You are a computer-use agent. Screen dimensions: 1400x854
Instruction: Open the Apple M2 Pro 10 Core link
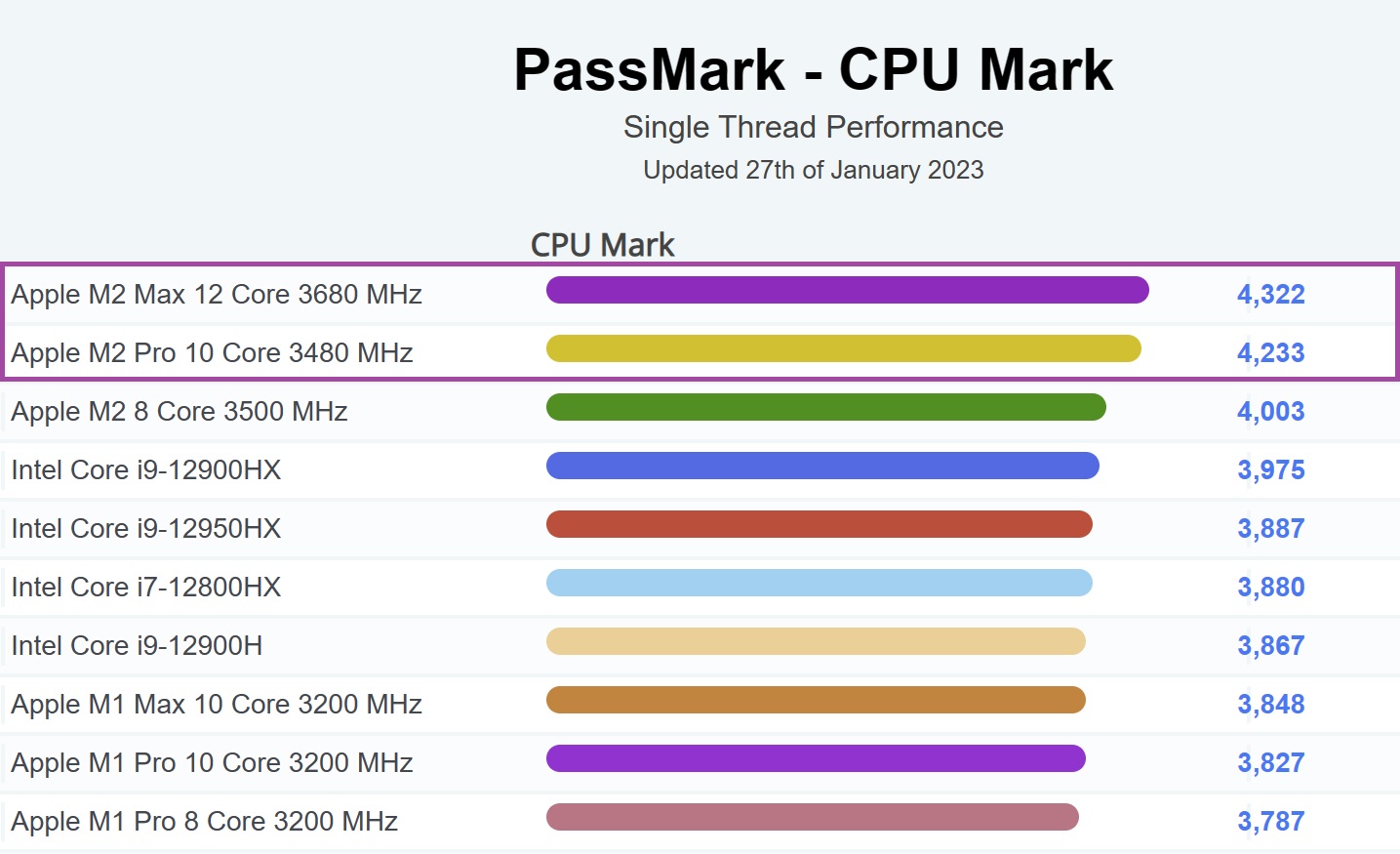click(x=212, y=352)
